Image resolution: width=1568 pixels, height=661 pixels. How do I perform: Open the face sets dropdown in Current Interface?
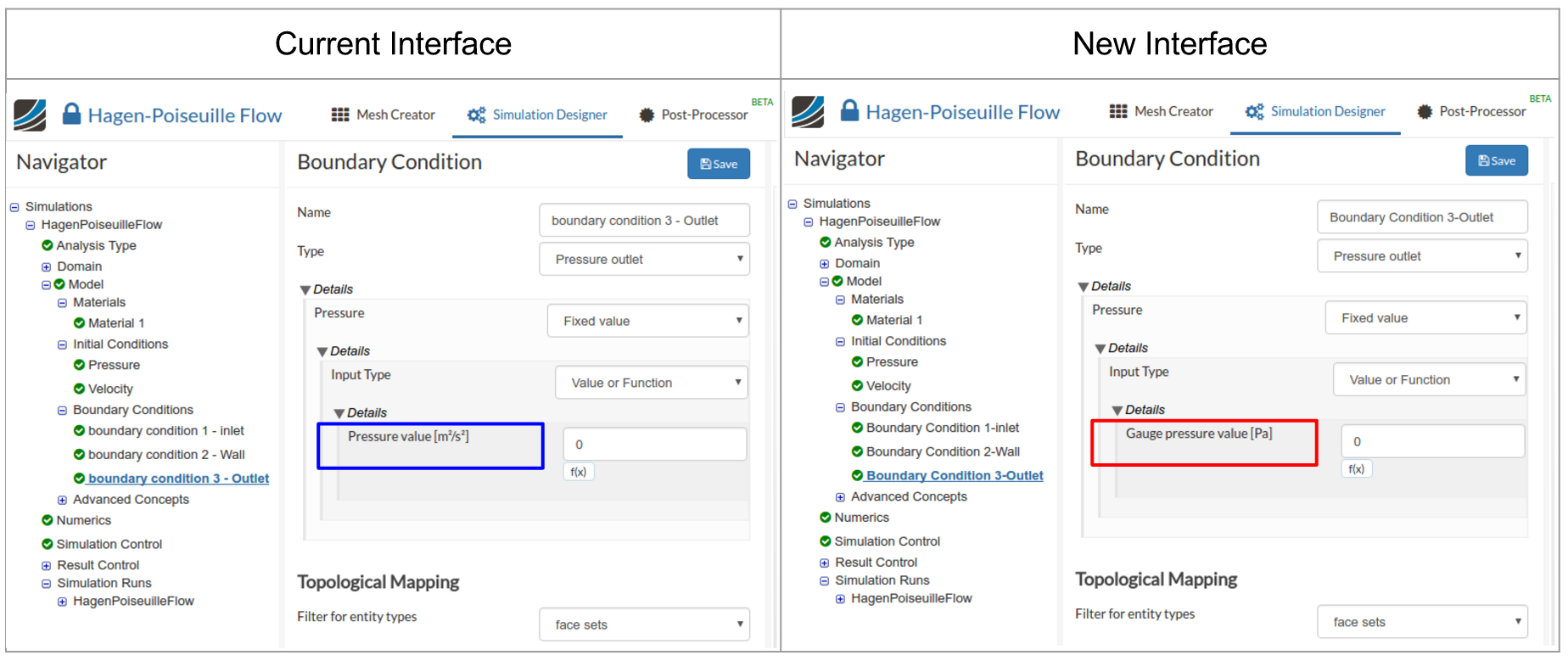[x=645, y=625]
